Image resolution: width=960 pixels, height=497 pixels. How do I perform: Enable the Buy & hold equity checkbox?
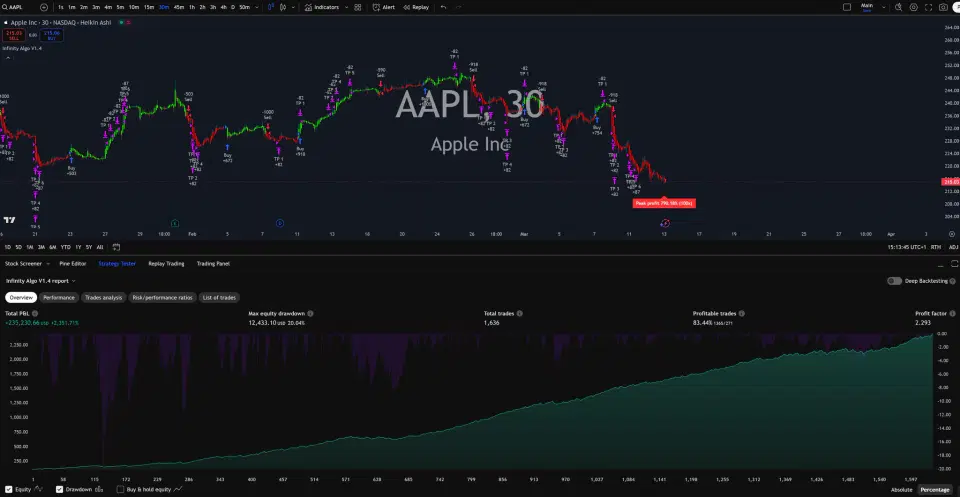pos(121,490)
